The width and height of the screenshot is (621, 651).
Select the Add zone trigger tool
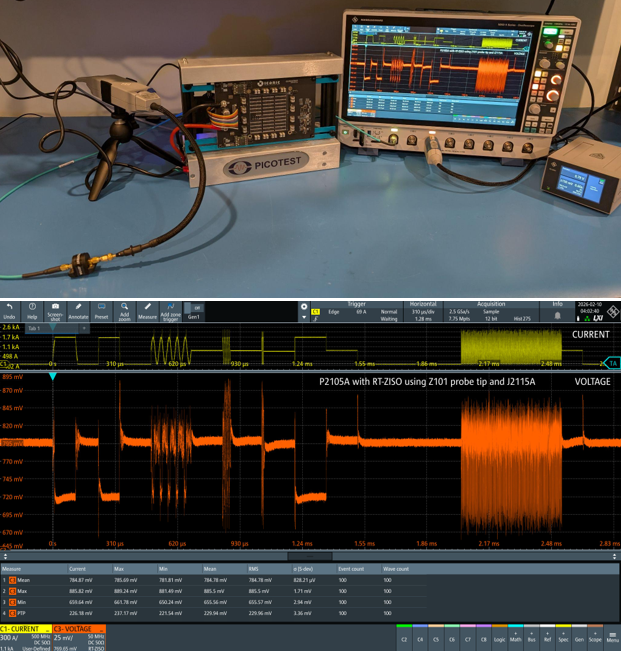(x=171, y=310)
